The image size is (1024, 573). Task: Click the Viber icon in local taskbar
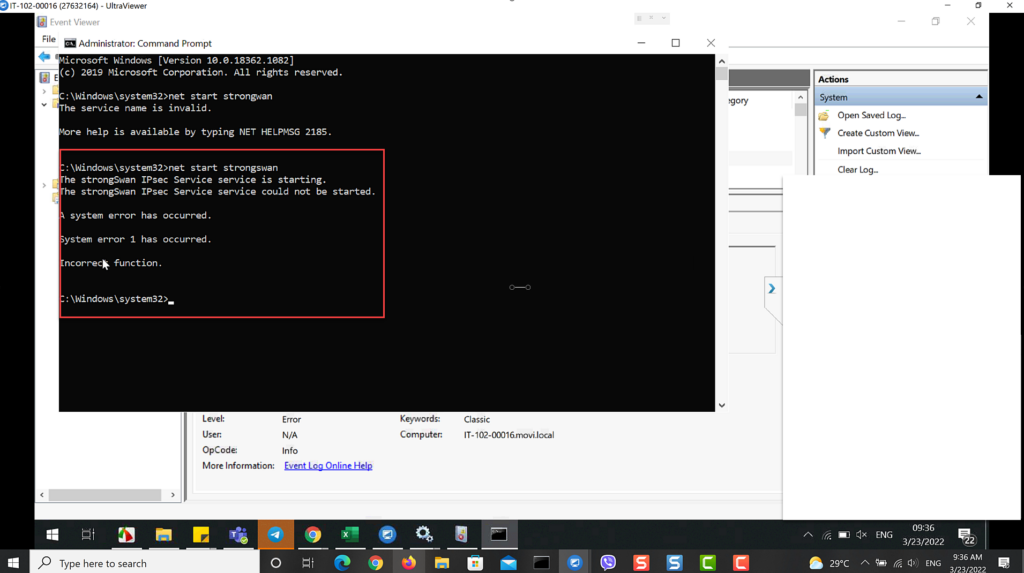pos(608,563)
